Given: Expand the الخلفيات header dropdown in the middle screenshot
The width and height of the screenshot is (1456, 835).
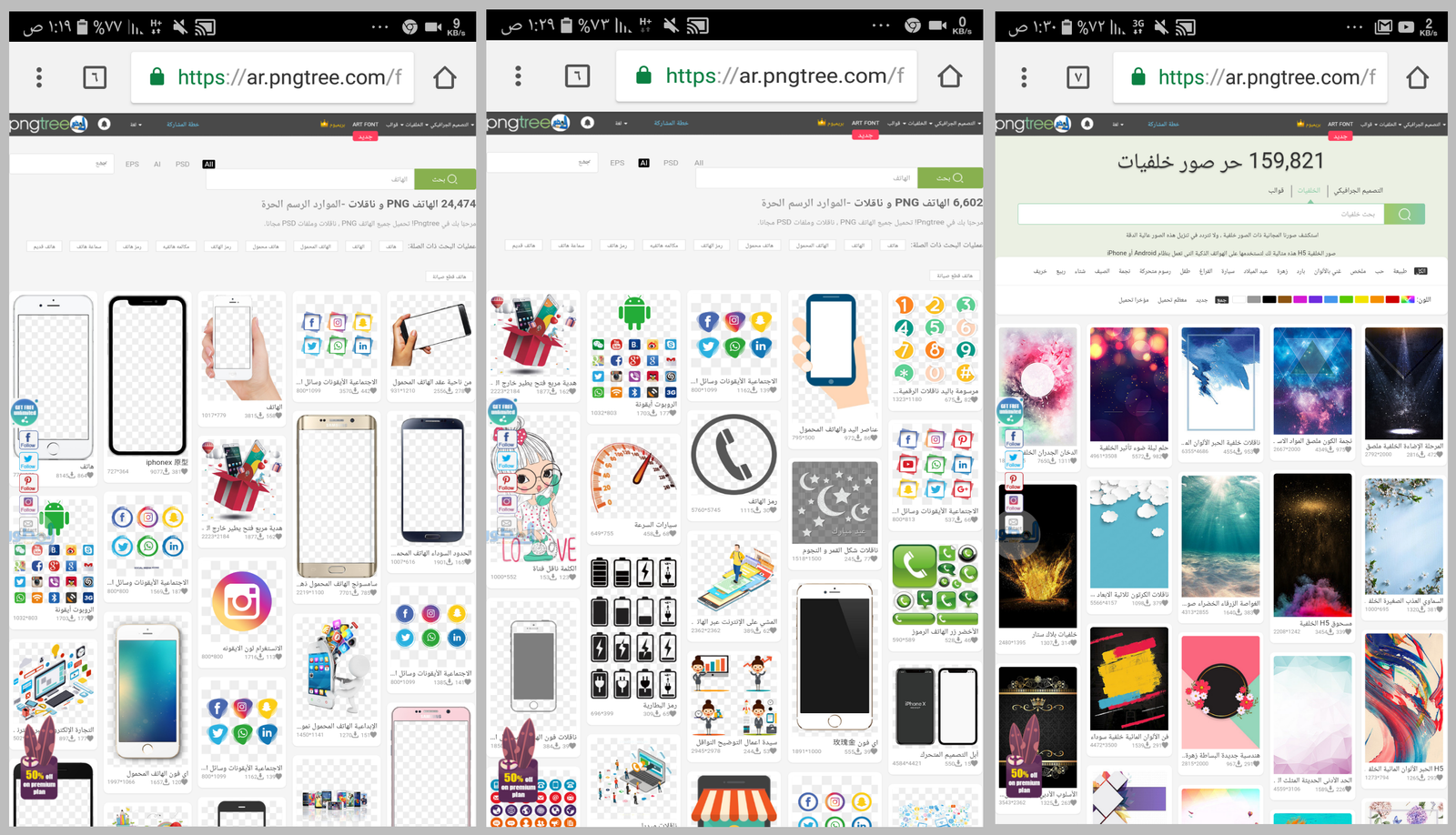Looking at the screenshot, I should click(x=920, y=123).
